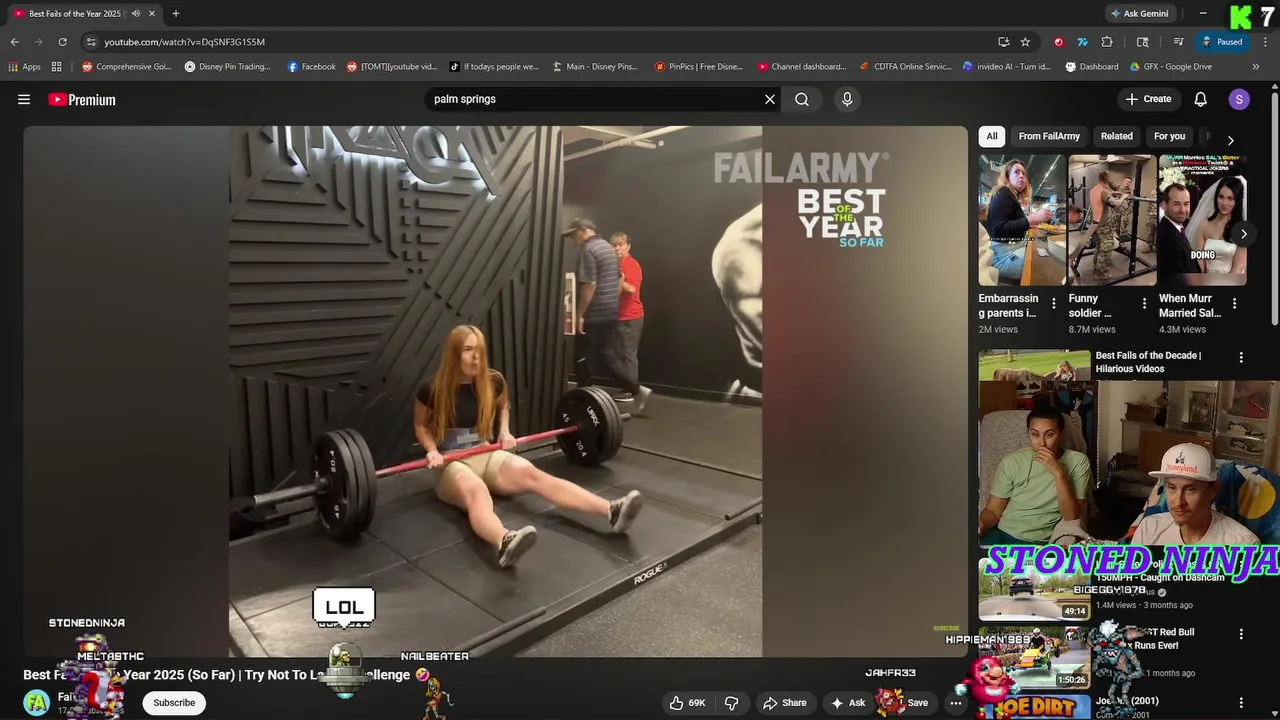This screenshot has height=720, width=1280.
Task: Open the Create button menu
Action: [x=1148, y=99]
